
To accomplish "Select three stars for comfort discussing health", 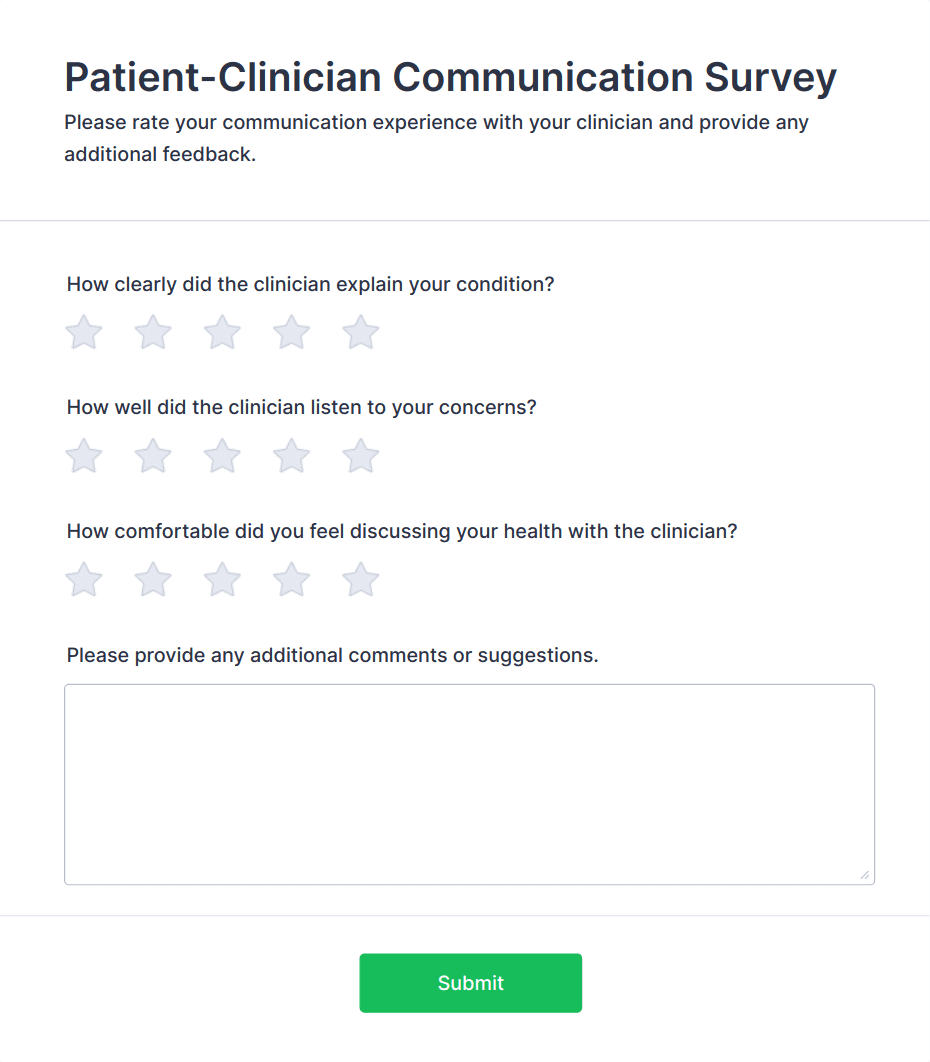I will 222,580.
